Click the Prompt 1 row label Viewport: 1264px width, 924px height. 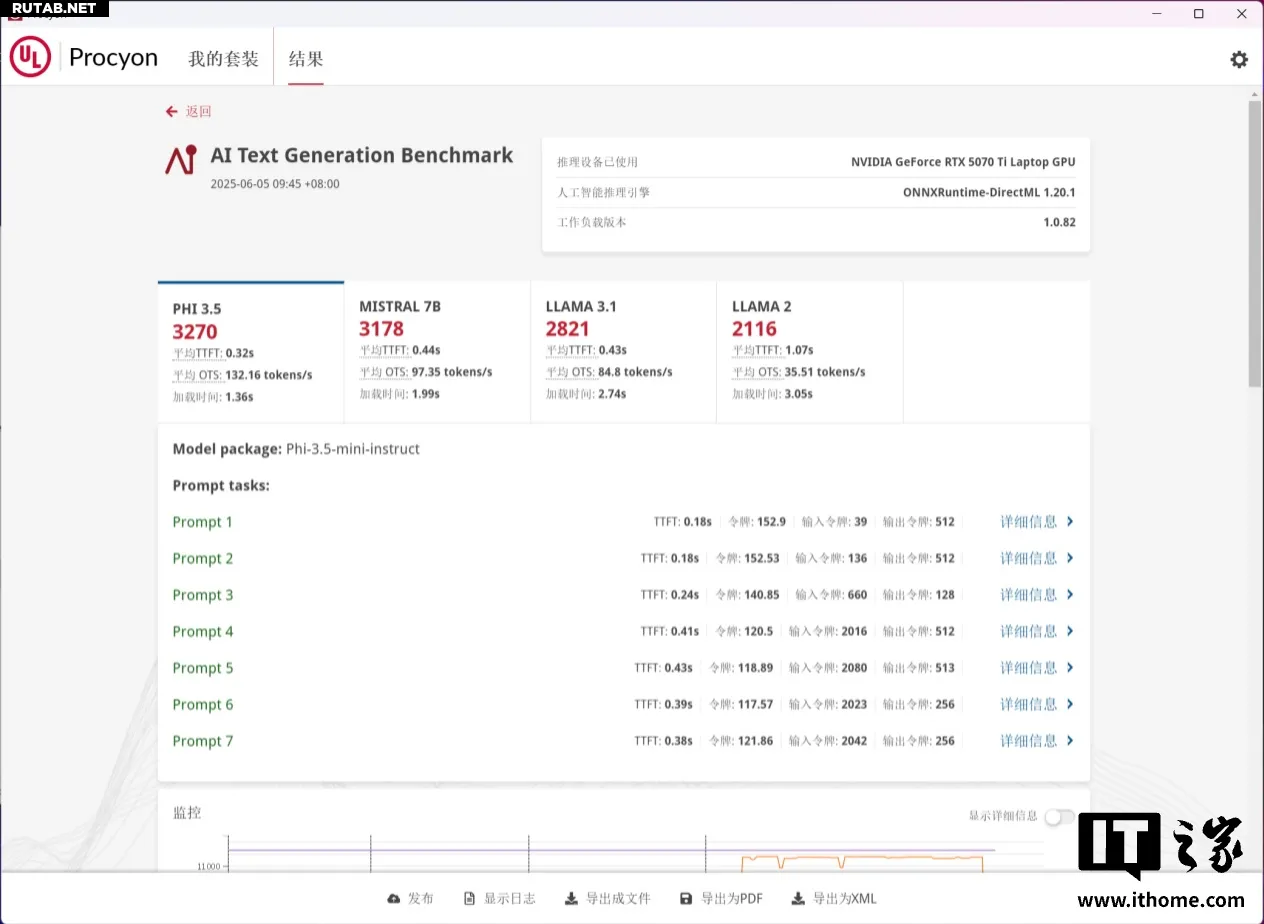coord(202,522)
